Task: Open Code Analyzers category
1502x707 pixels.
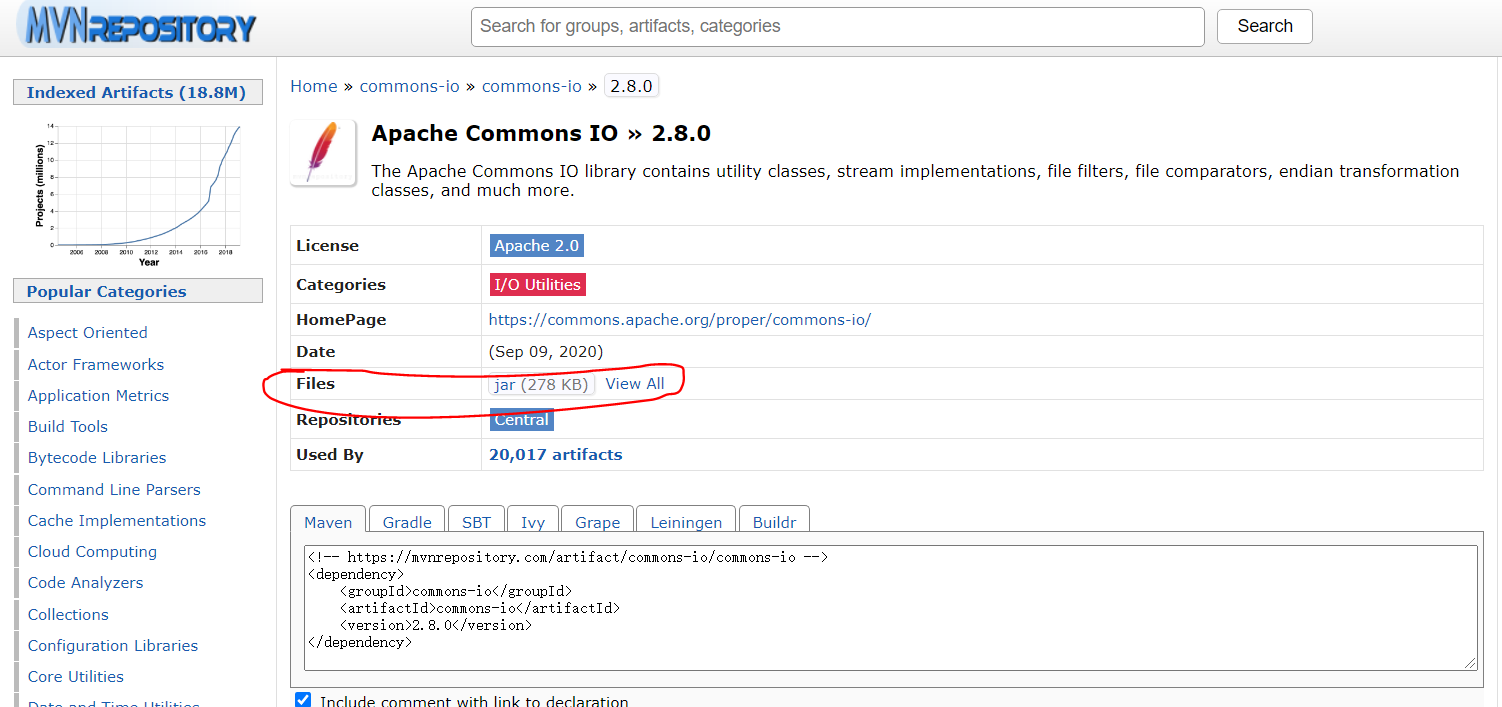Action: [85, 583]
